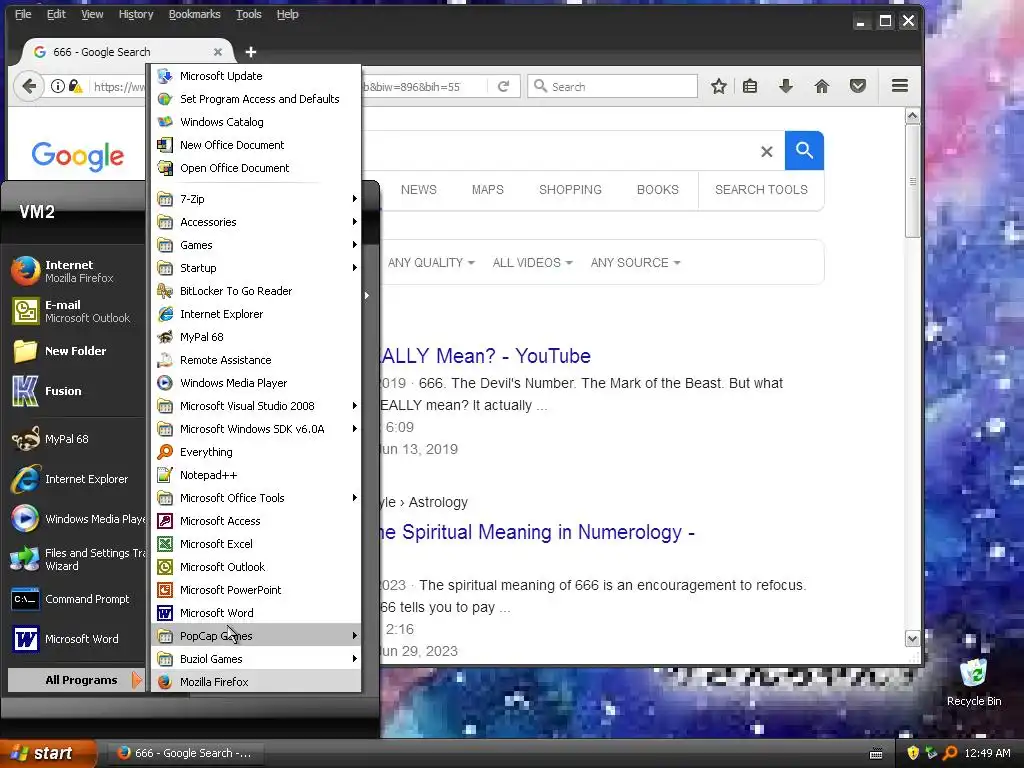Open the Tools menu
Screen dimensions: 1024x768
[x=249, y=14]
